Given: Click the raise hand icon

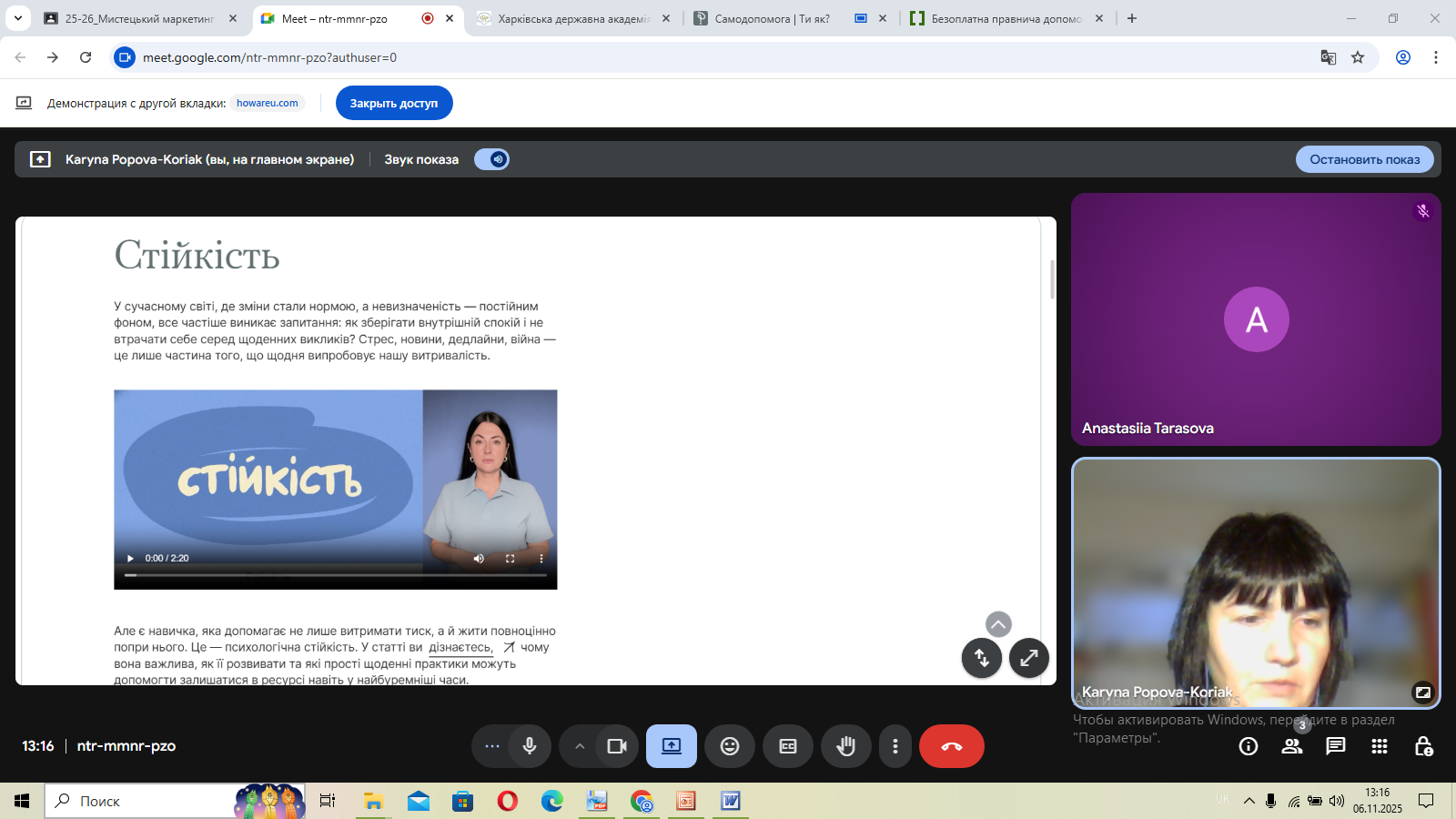Looking at the screenshot, I should click(x=846, y=746).
